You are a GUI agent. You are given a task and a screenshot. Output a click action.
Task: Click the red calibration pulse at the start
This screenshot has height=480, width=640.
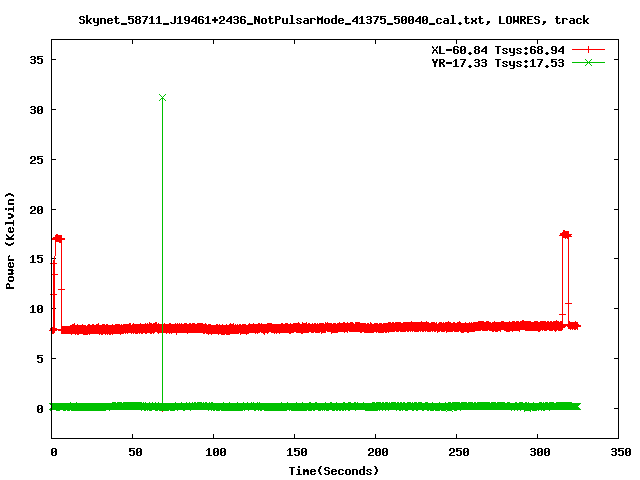point(58,282)
